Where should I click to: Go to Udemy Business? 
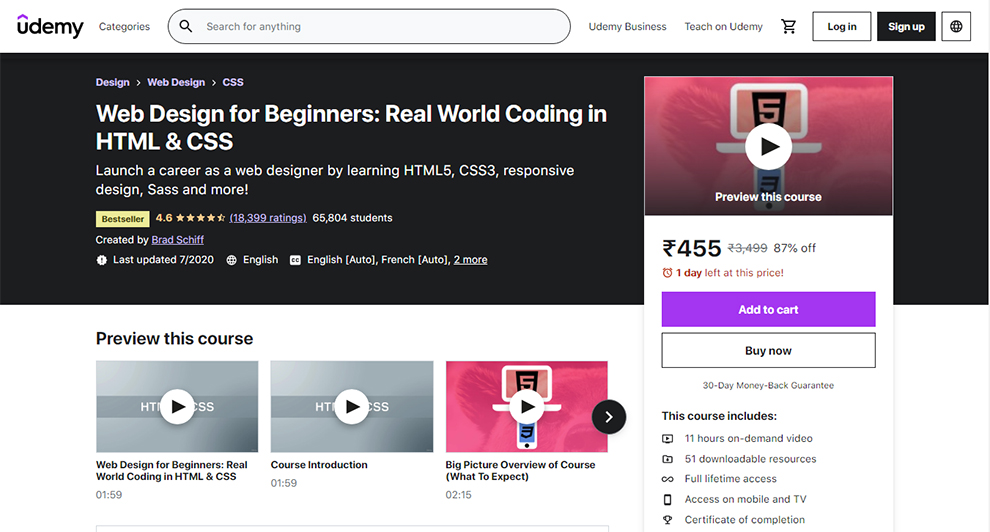pos(628,27)
